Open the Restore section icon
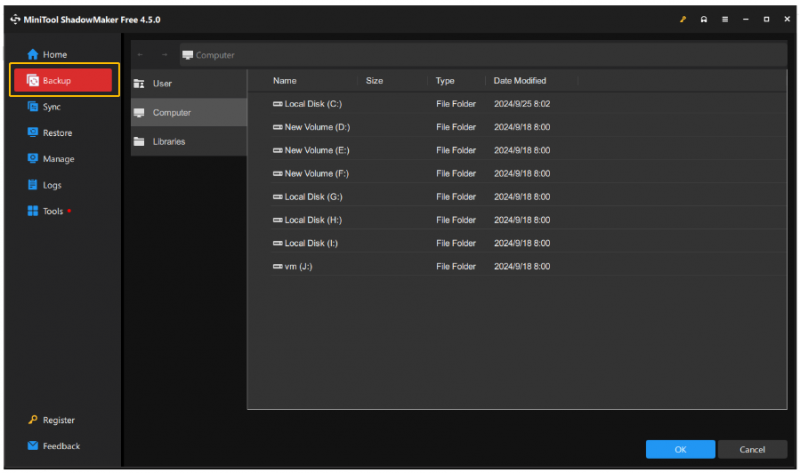800x473 pixels. point(33,133)
